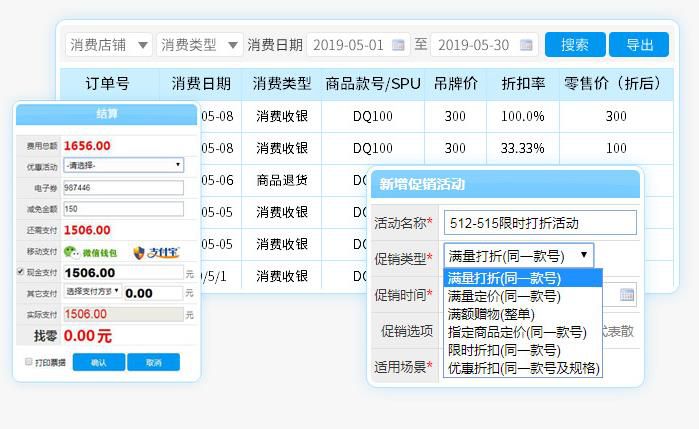Viewport: 699px width, 429px height.
Task: Click the 电子券 field containing 987446
Action: pyautogui.click(x=123, y=188)
